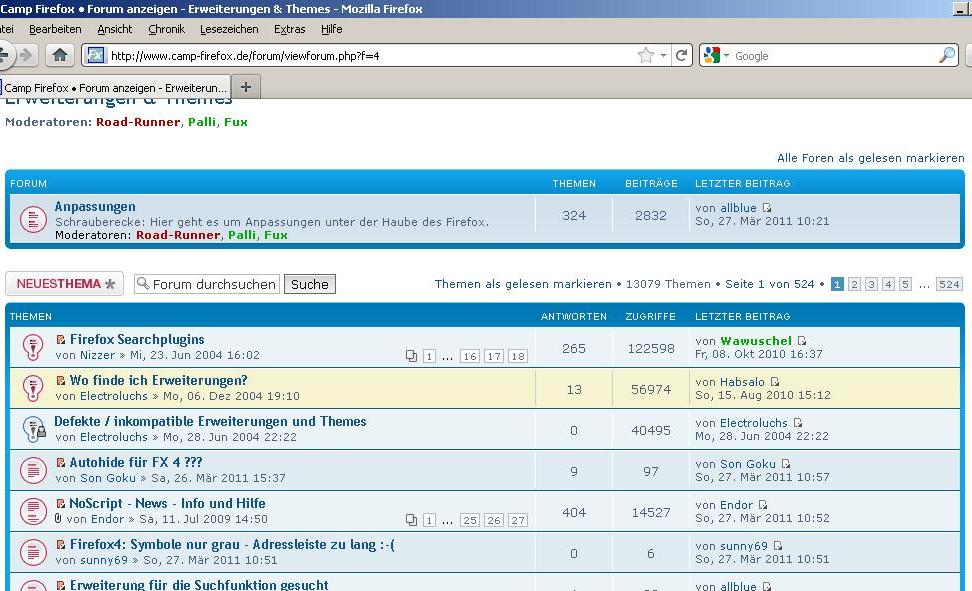Open the Bearbeiten menu
This screenshot has width=972, height=591.
[x=55, y=29]
